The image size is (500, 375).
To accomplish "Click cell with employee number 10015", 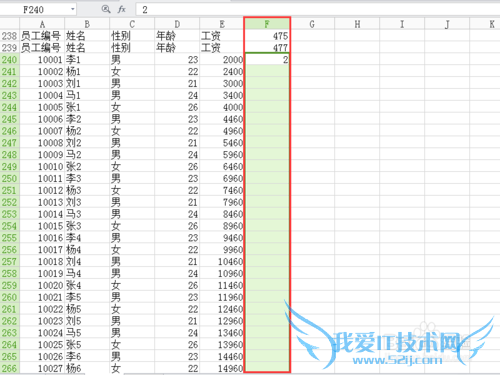I will tap(42, 226).
